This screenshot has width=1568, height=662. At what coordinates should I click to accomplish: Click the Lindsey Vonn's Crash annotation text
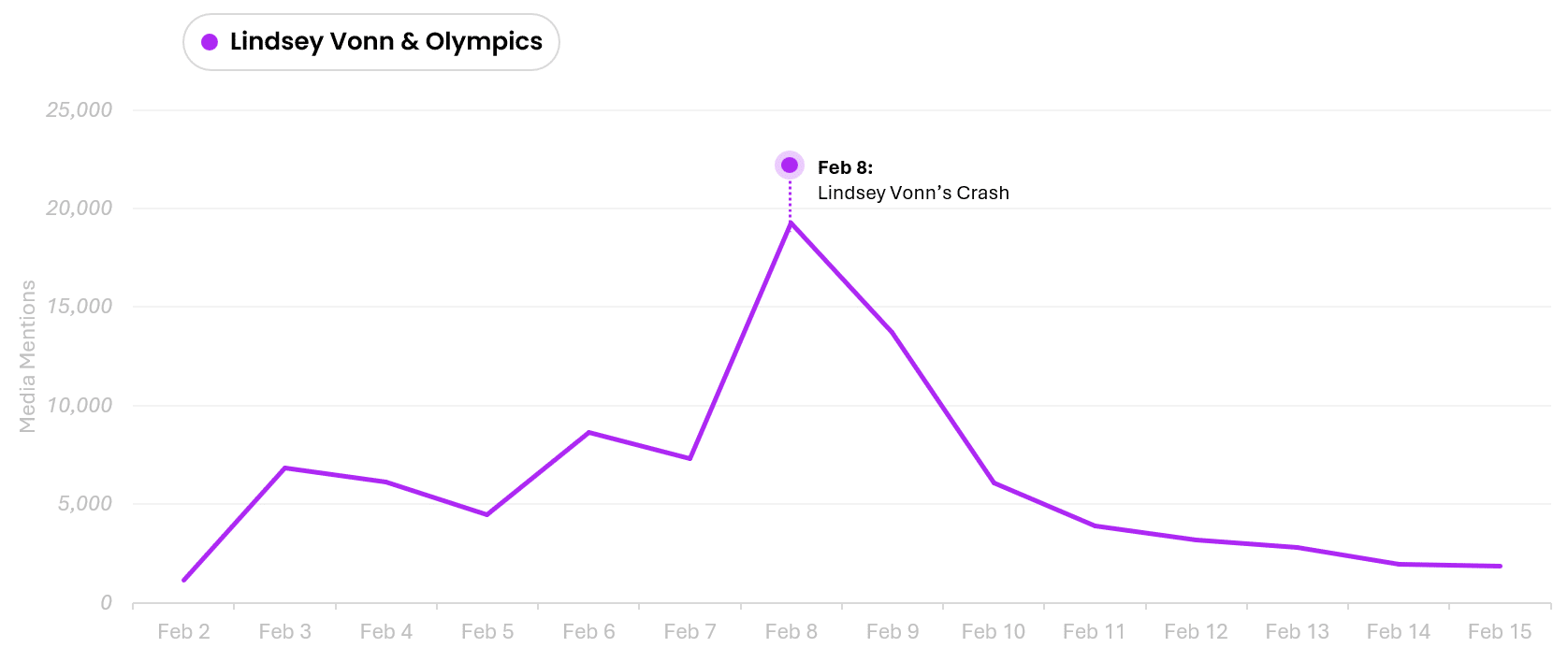click(913, 193)
